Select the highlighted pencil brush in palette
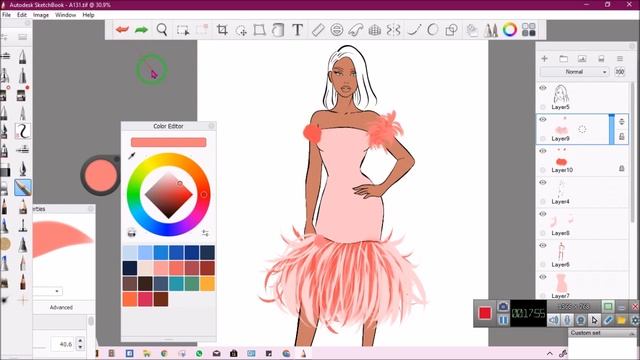 tap(23, 188)
